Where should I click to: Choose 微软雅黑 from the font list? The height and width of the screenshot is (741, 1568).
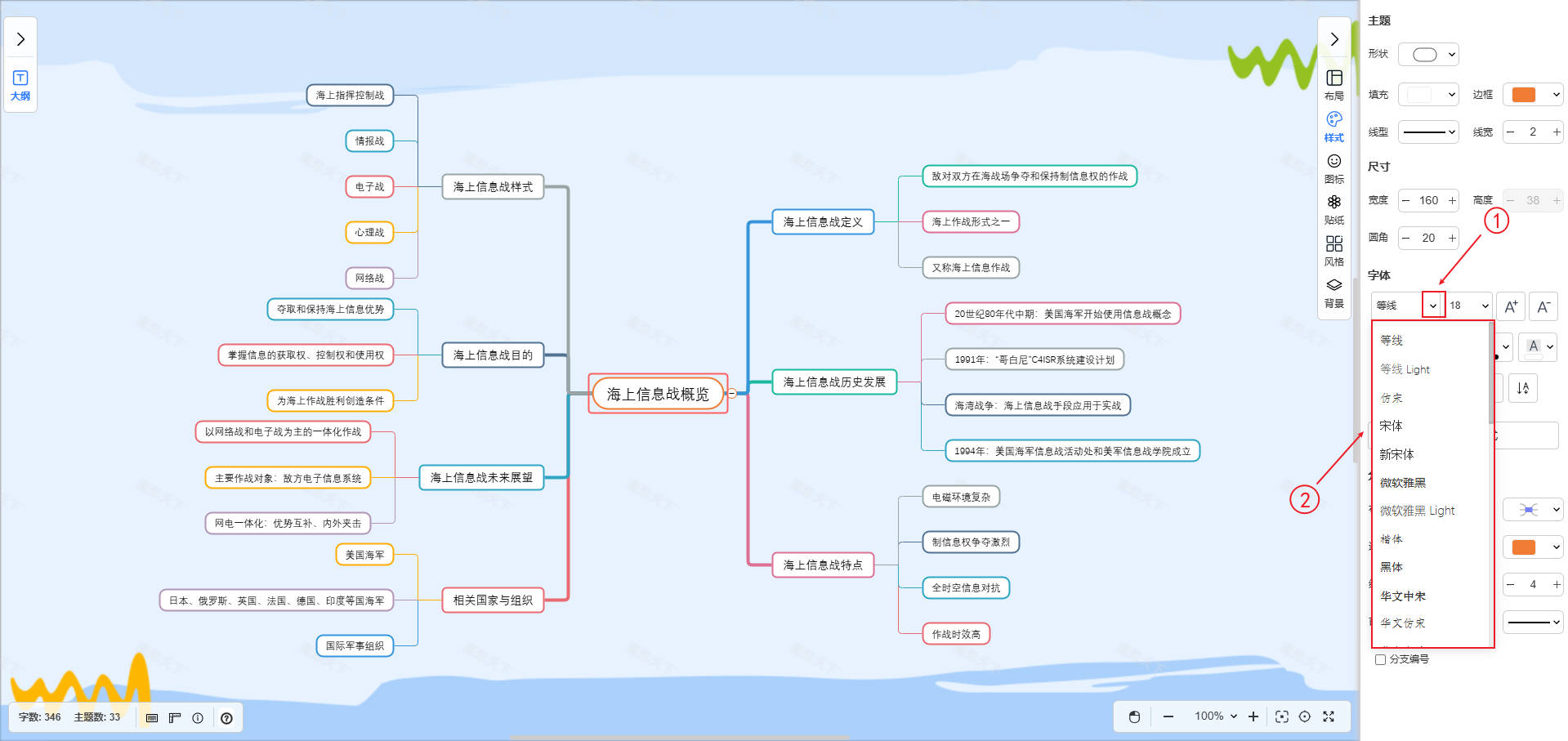pos(1403,483)
